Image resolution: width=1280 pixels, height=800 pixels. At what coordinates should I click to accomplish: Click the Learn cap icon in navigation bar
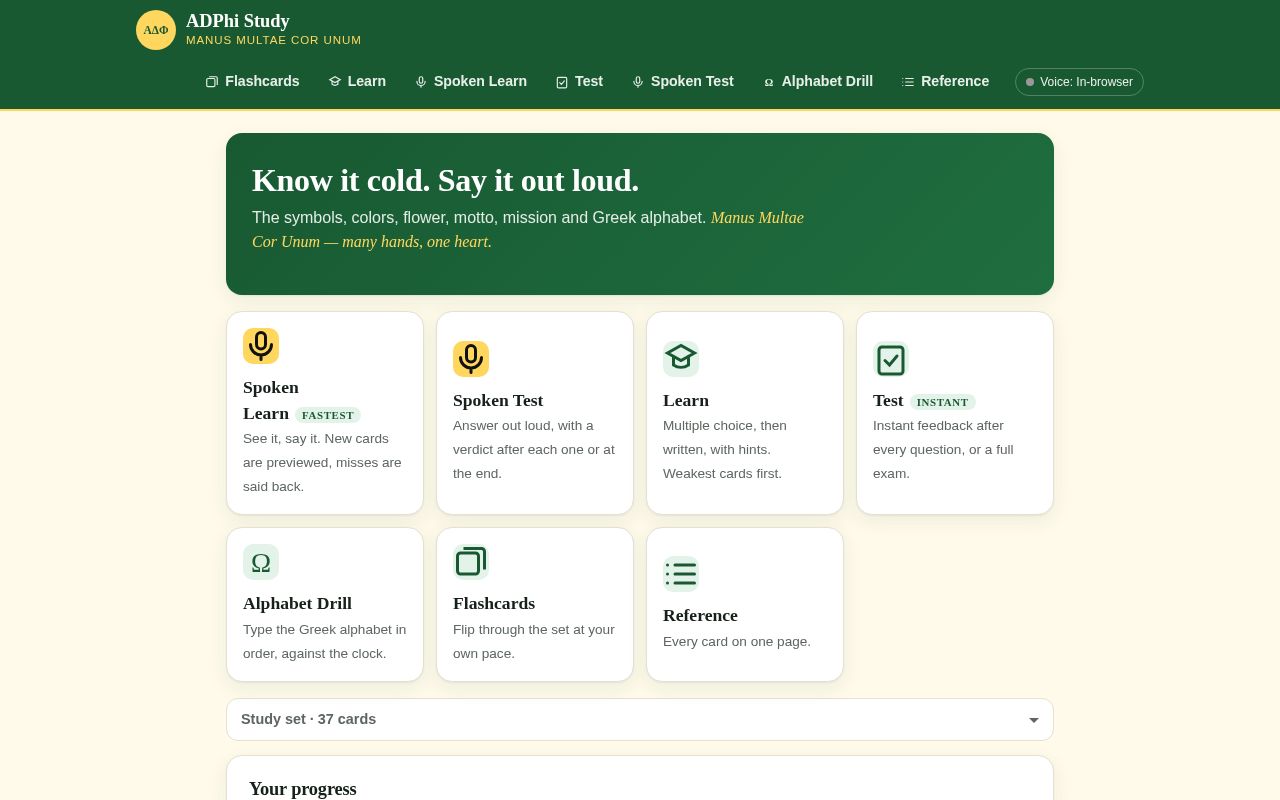click(x=335, y=82)
